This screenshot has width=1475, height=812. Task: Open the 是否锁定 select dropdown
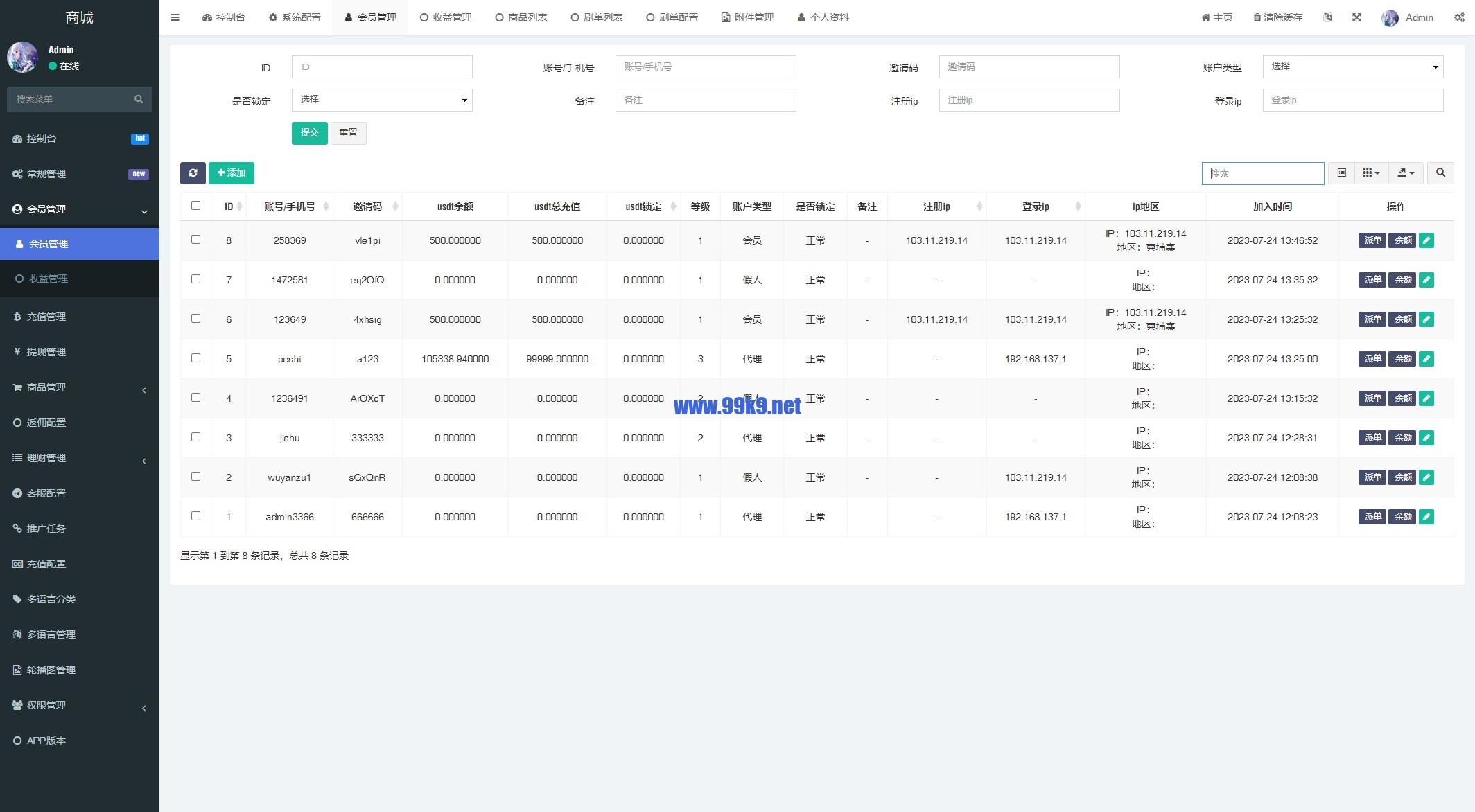click(382, 100)
